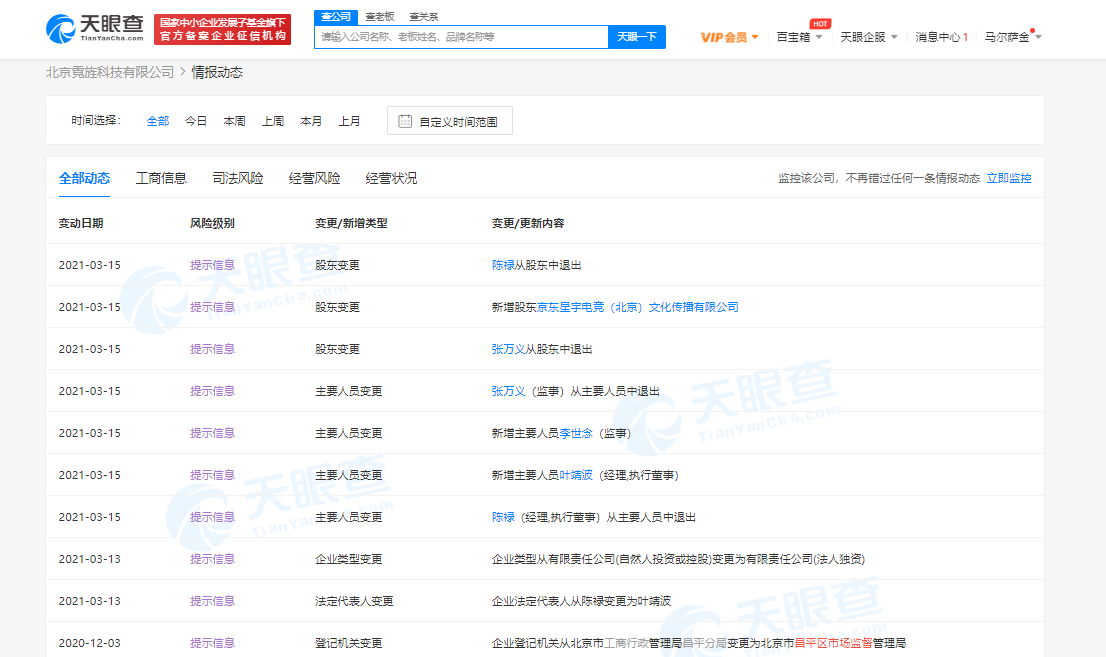
Task: Expand the 天眼企服 dropdown menu
Action: (868, 37)
